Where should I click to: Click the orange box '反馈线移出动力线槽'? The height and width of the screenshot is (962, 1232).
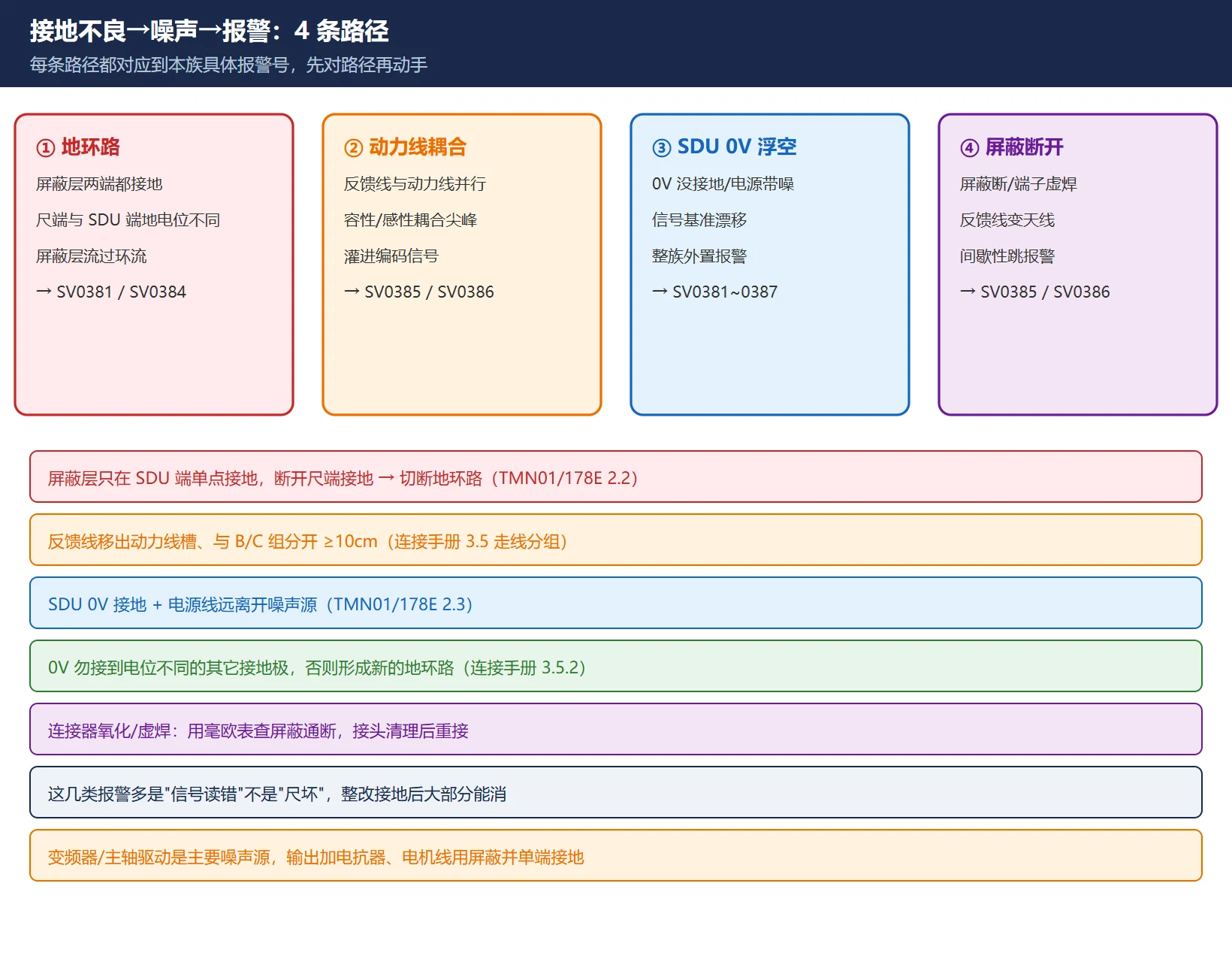click(x=616, y=540)
